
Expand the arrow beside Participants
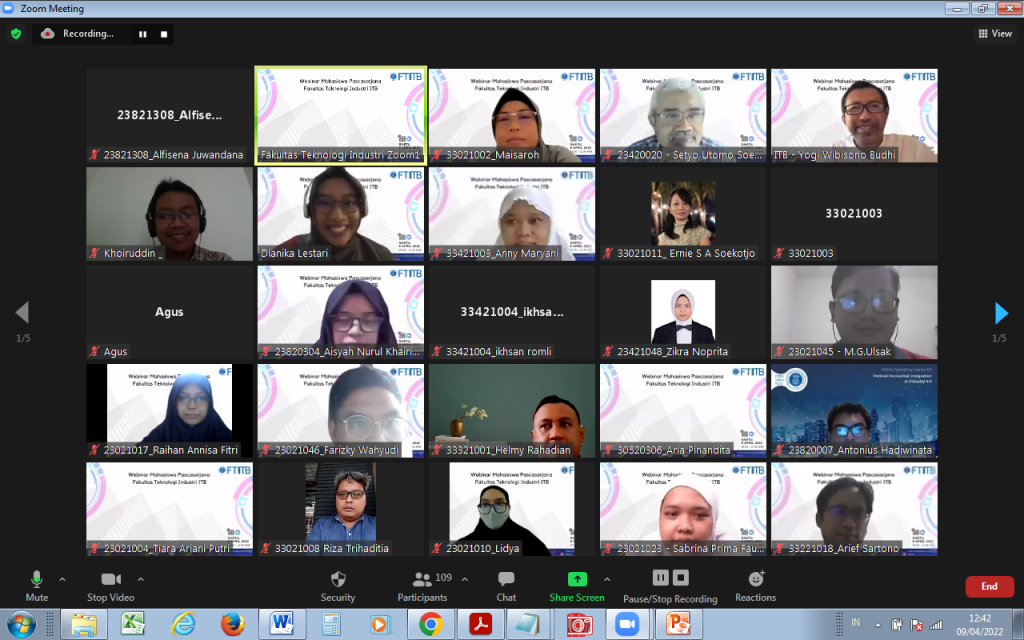462,579
